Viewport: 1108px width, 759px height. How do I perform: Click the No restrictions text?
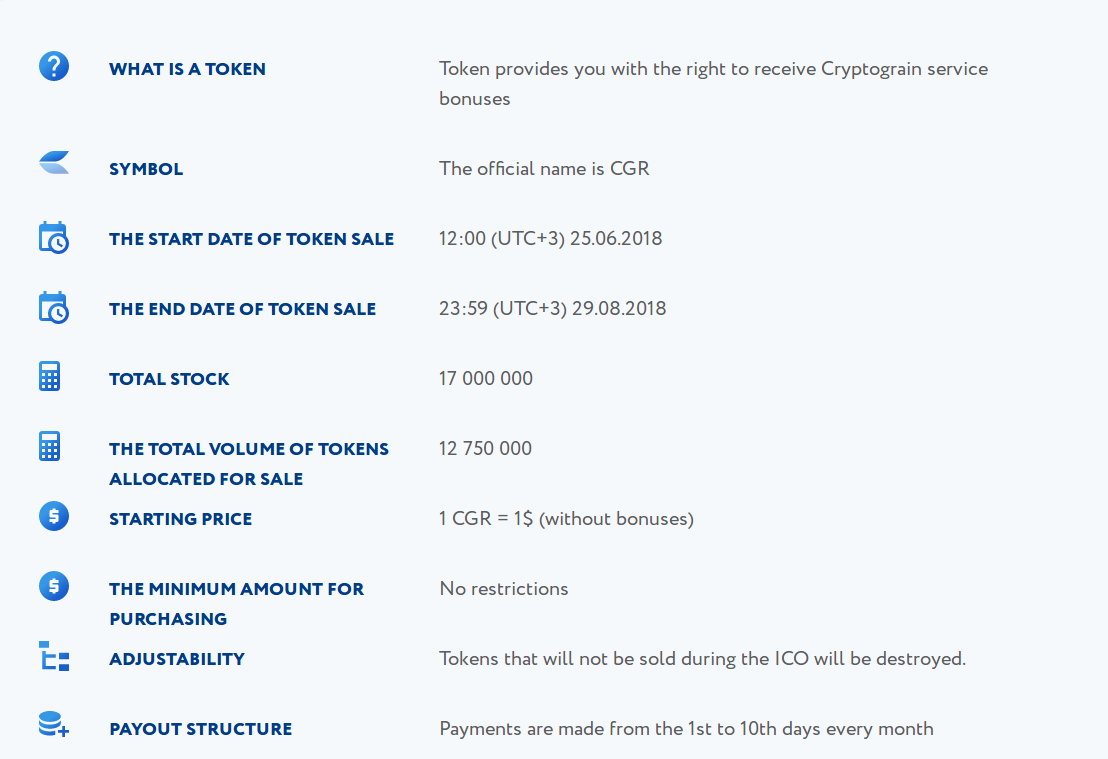[x=504, y=589]
